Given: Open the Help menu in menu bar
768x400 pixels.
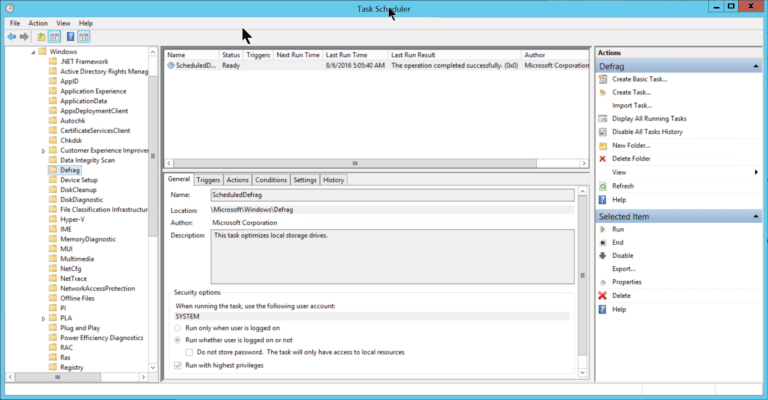Looking at the screenshot, I should click(86, 23).
